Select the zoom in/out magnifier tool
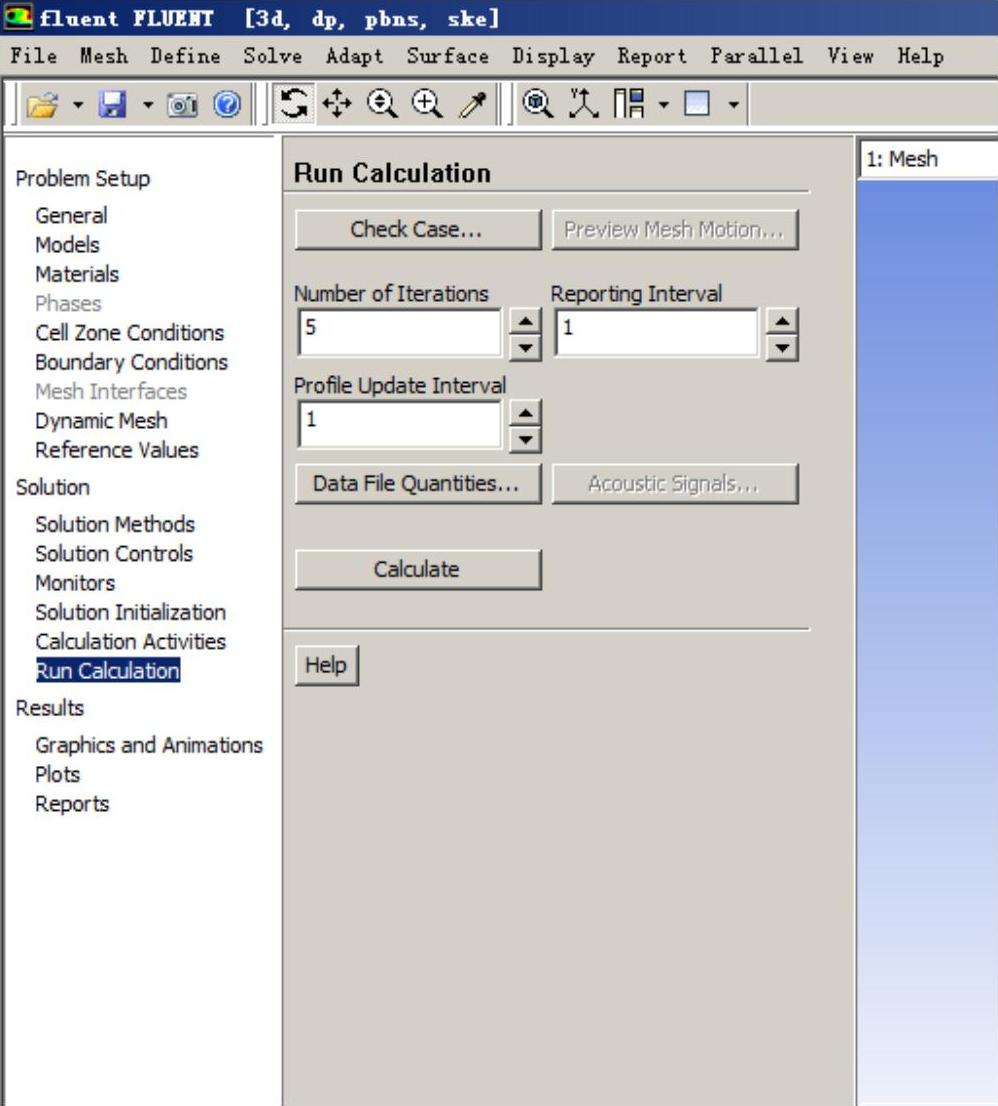The height and width of the screenshot is (1106, 998). 382,104
